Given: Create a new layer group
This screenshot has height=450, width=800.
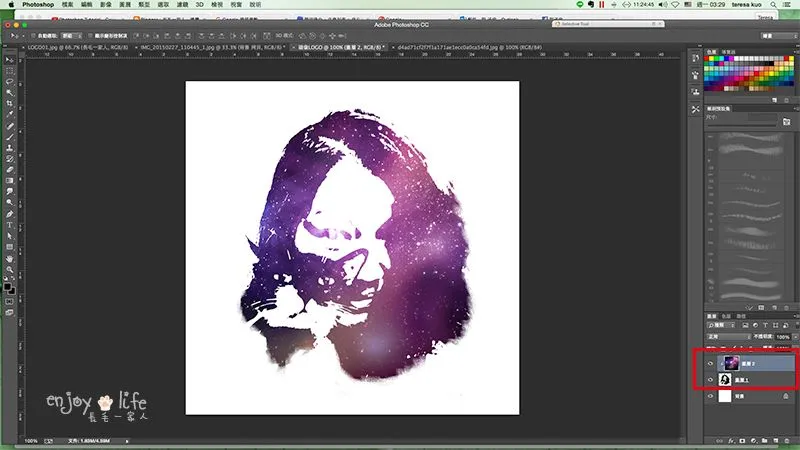Looking at the screenshot, I should [x=764, y=440].
